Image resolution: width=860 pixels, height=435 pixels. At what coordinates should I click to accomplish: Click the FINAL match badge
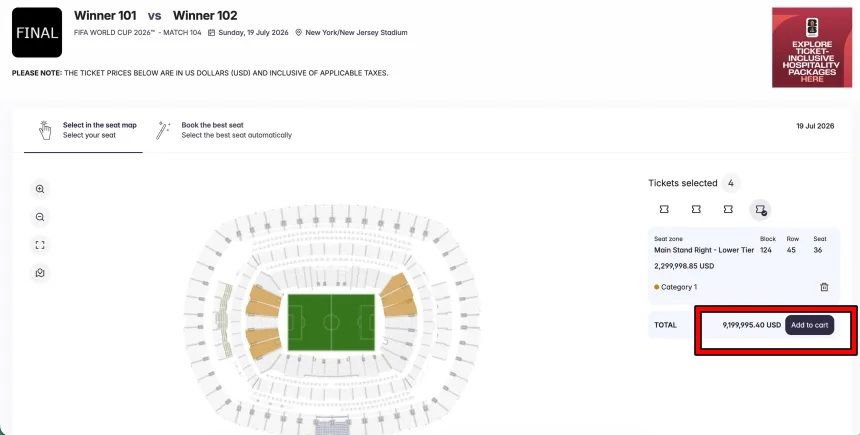[37, 33]
